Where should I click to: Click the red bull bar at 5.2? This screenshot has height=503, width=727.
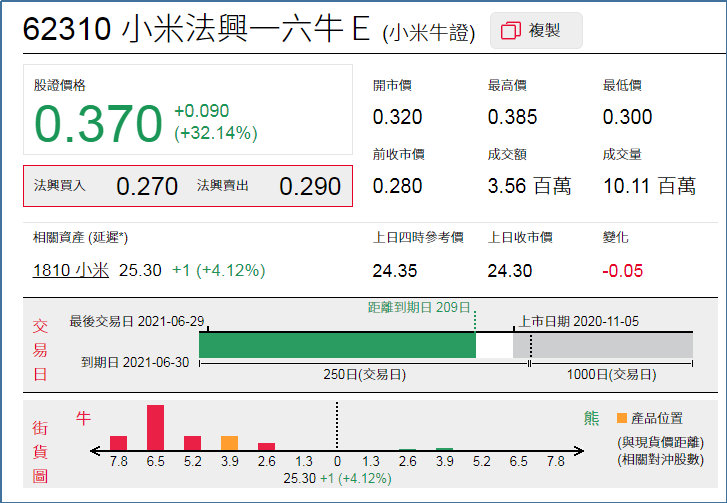(x=192, y=443)
